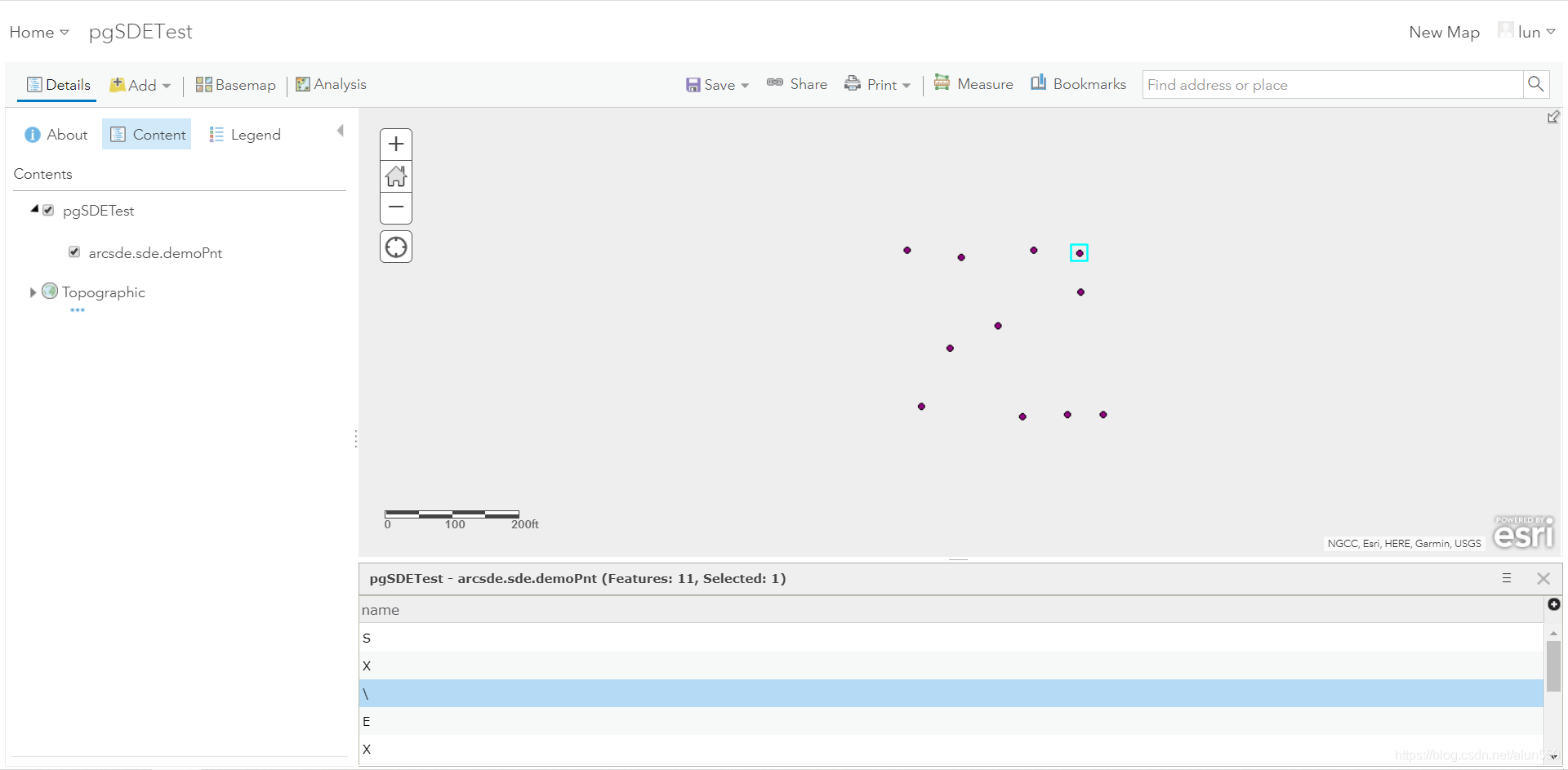1568x770 pixels.
Task: Toggle pgSDETest layer visibility checkbox
Action: tap(48, 210)
